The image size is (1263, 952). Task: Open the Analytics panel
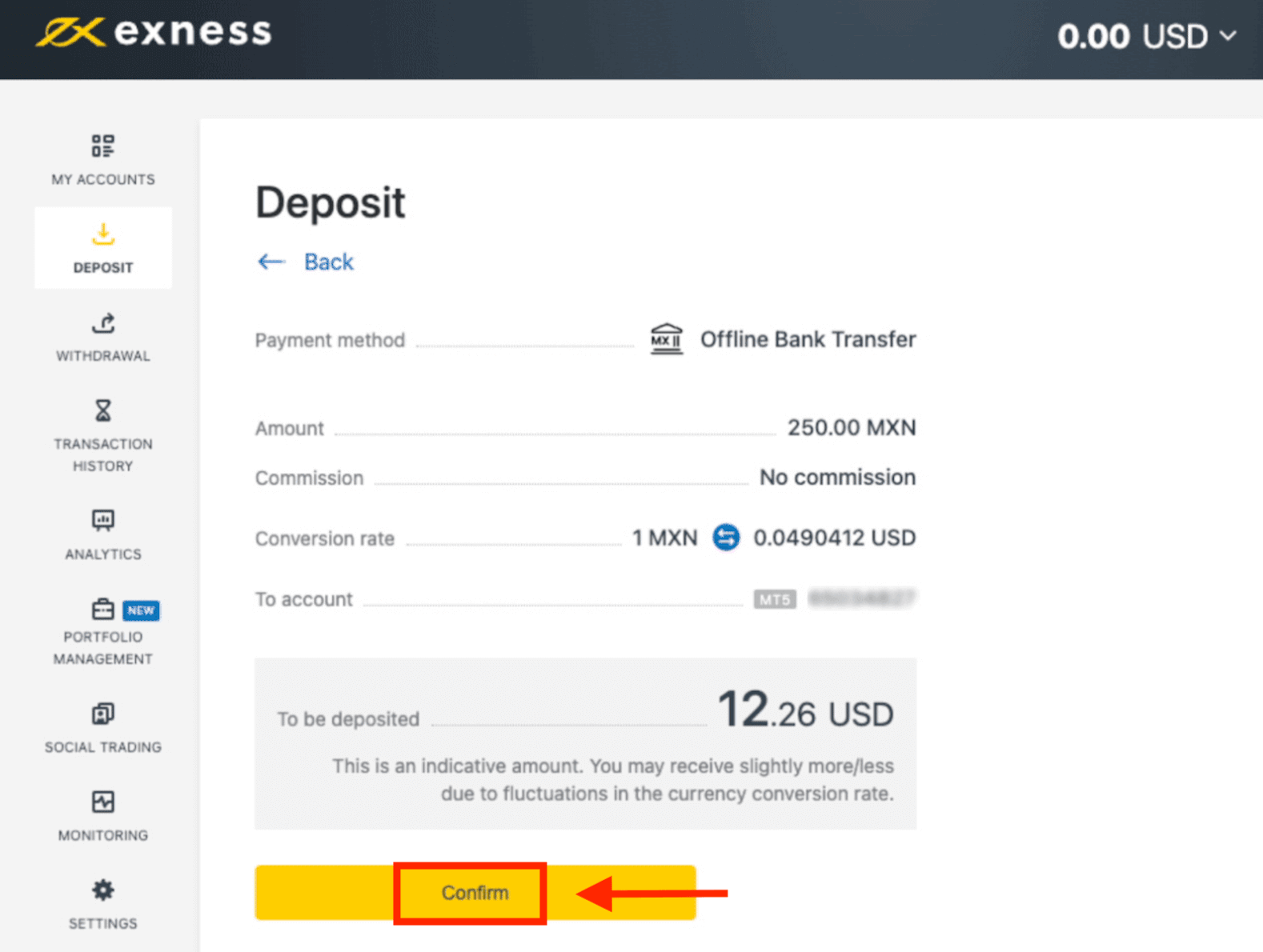[102, 534]
